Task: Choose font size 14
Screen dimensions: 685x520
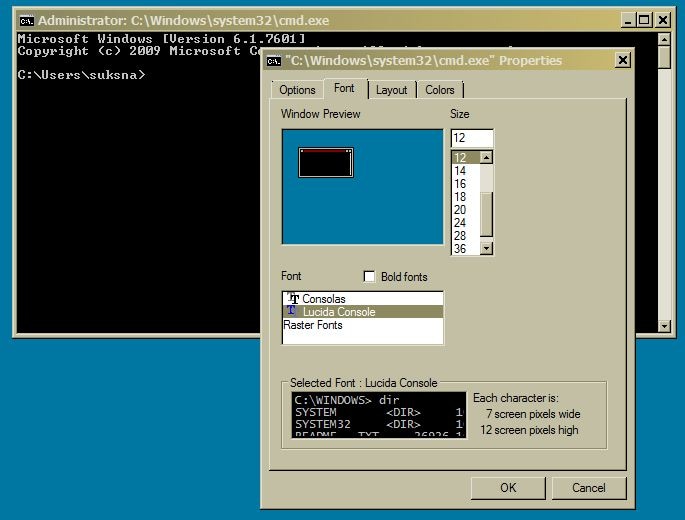Action: click(x=466, y=171)
